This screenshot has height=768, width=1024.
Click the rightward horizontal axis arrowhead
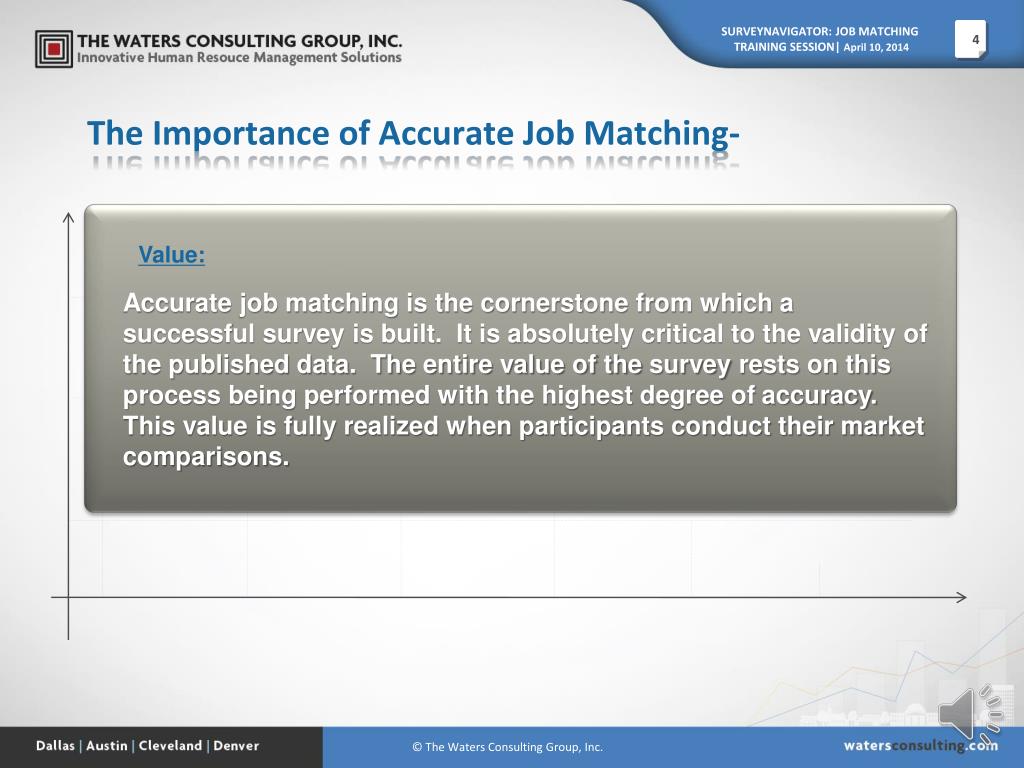[x=961, y=597]
